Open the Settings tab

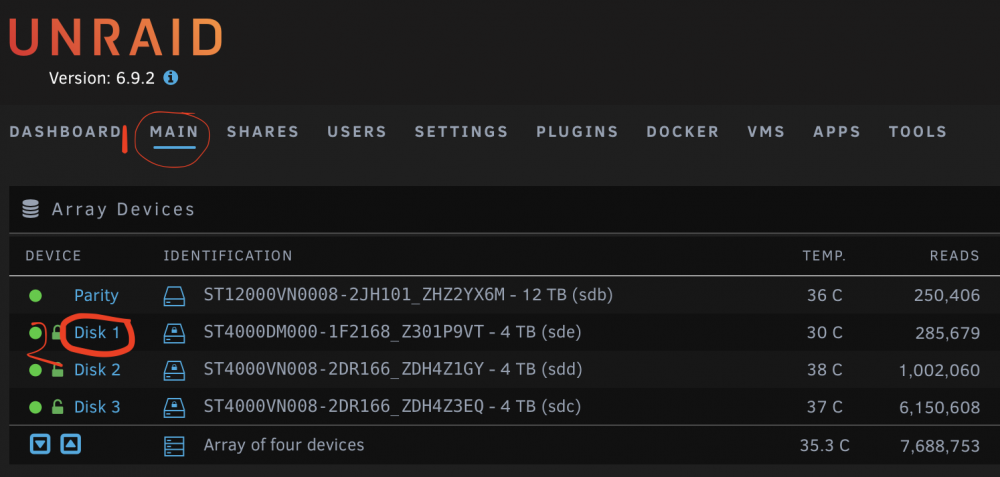[461, 132]
